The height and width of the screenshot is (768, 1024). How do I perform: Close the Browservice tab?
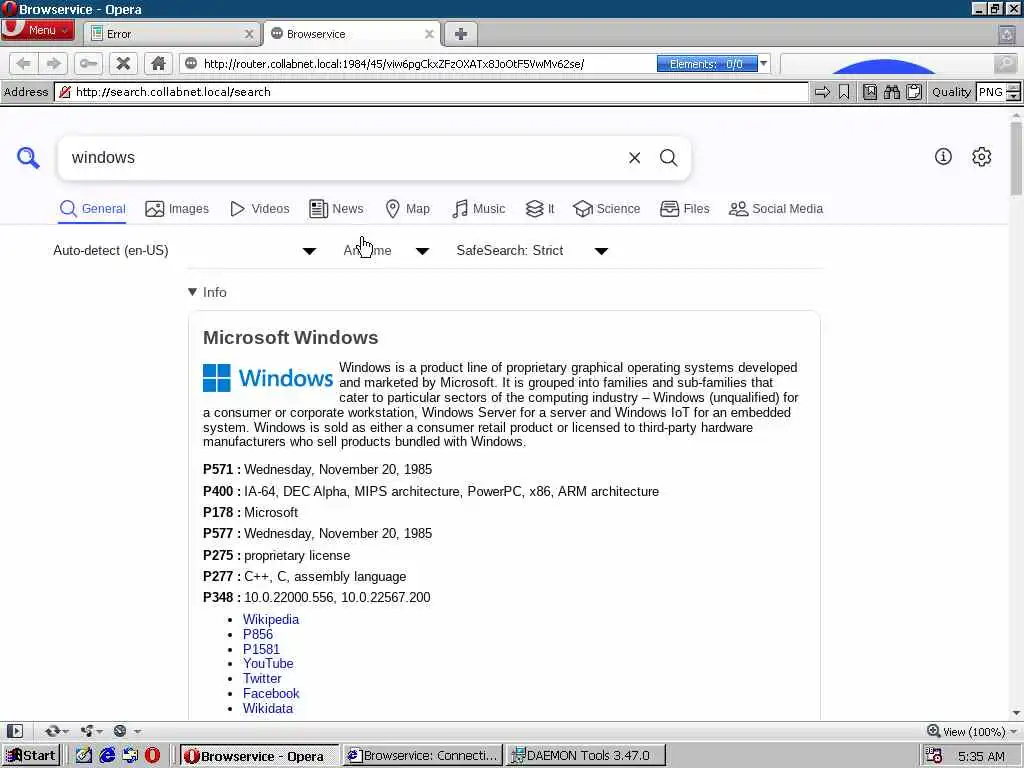pyautogui.click(x=429, y=34)
